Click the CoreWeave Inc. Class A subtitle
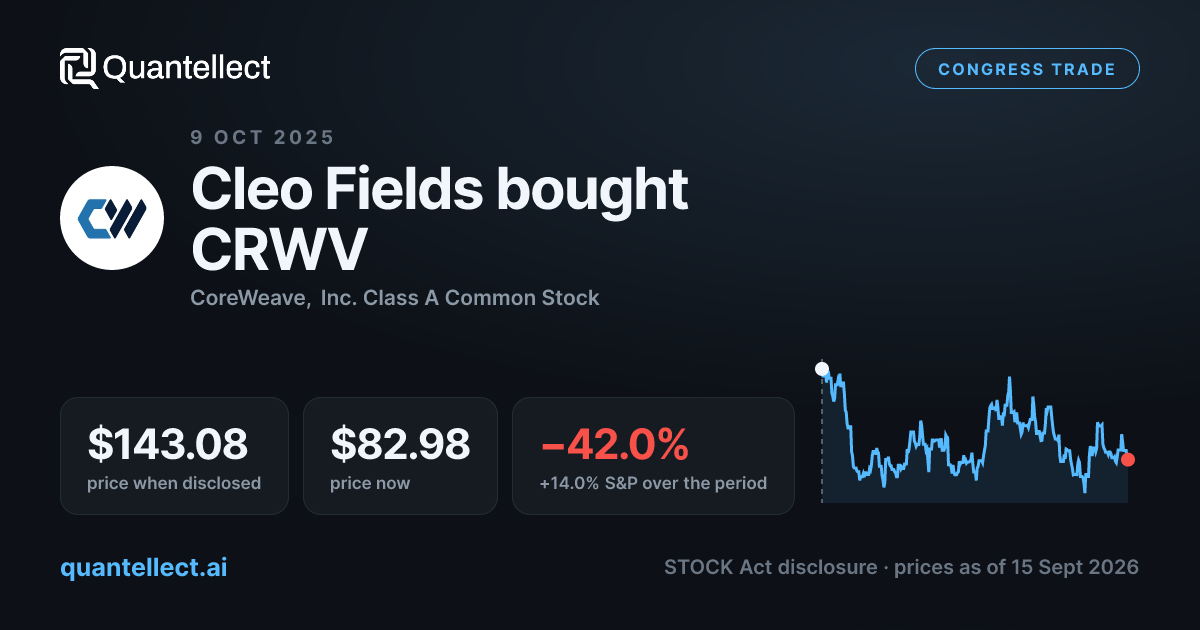Screen dimensions: 1200x630 point(395,297)
